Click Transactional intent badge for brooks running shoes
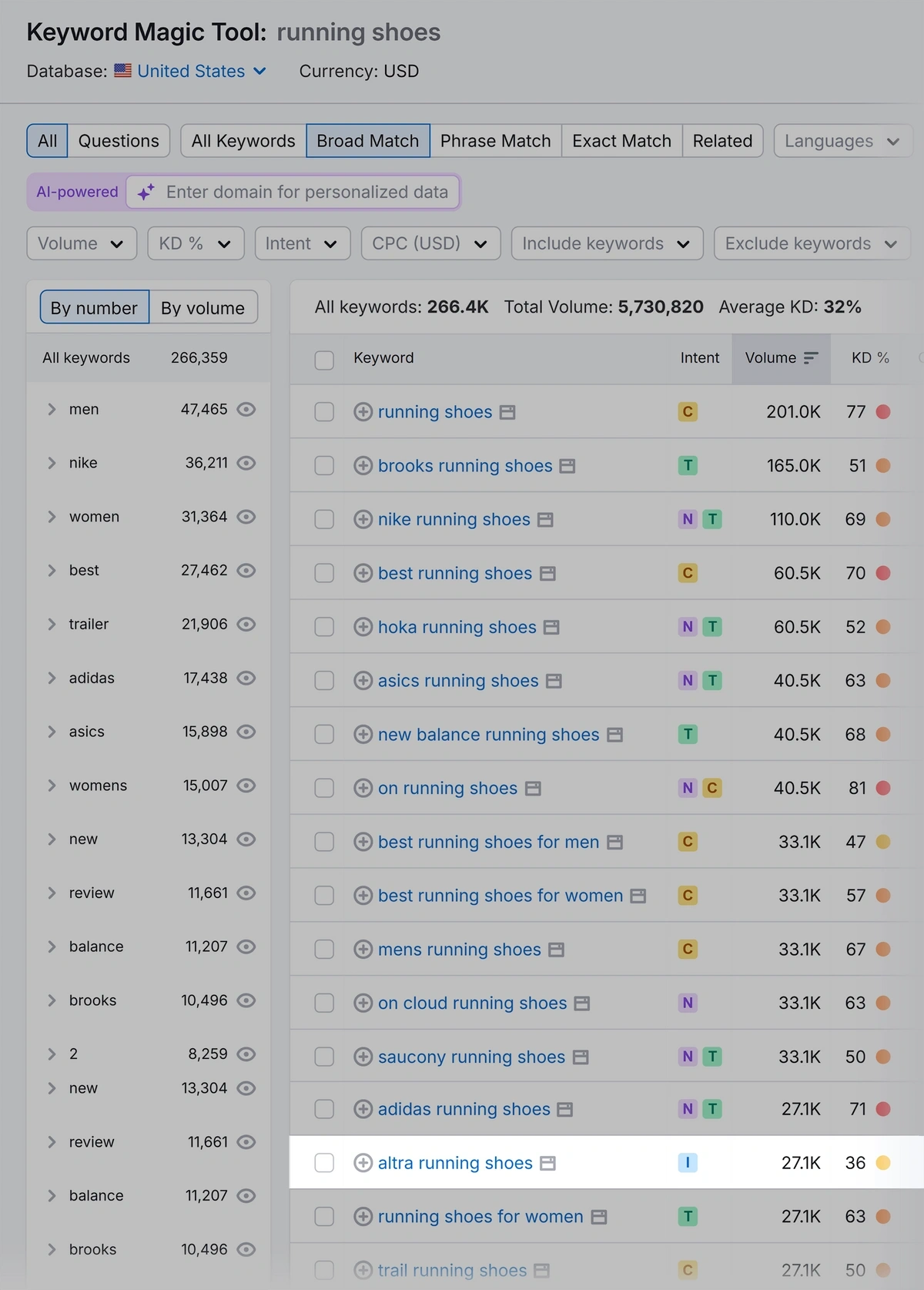The width and height of the screenshot is (924, 1290). (688, 465)
